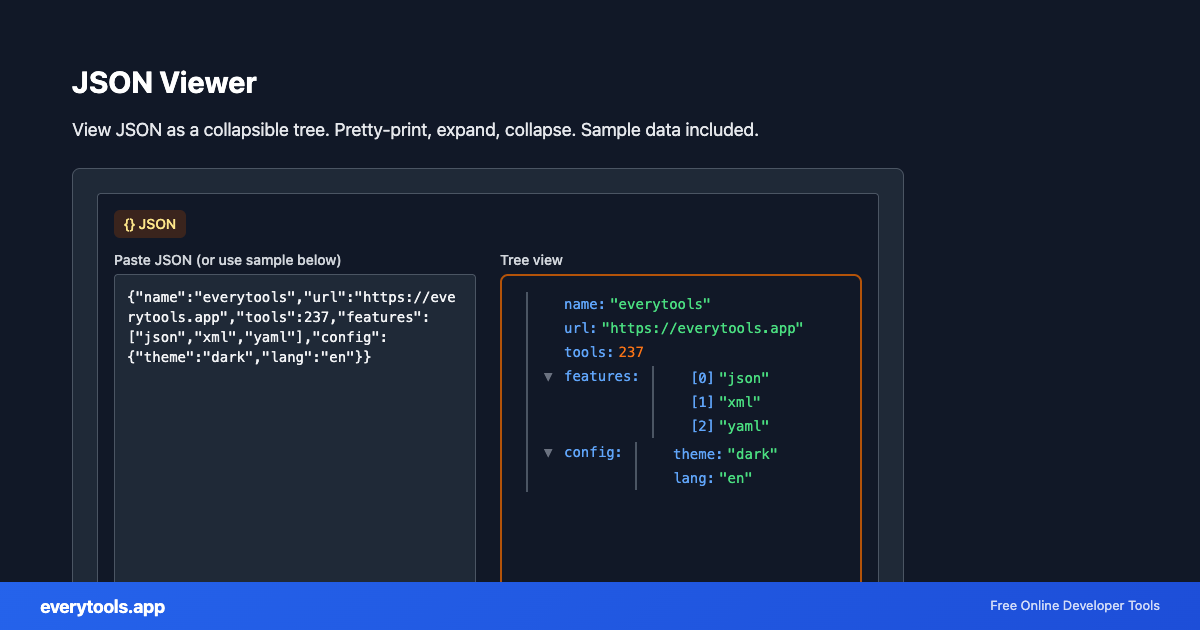
Task: Click the JSON Viewer page title
Action: coord(165,83)
